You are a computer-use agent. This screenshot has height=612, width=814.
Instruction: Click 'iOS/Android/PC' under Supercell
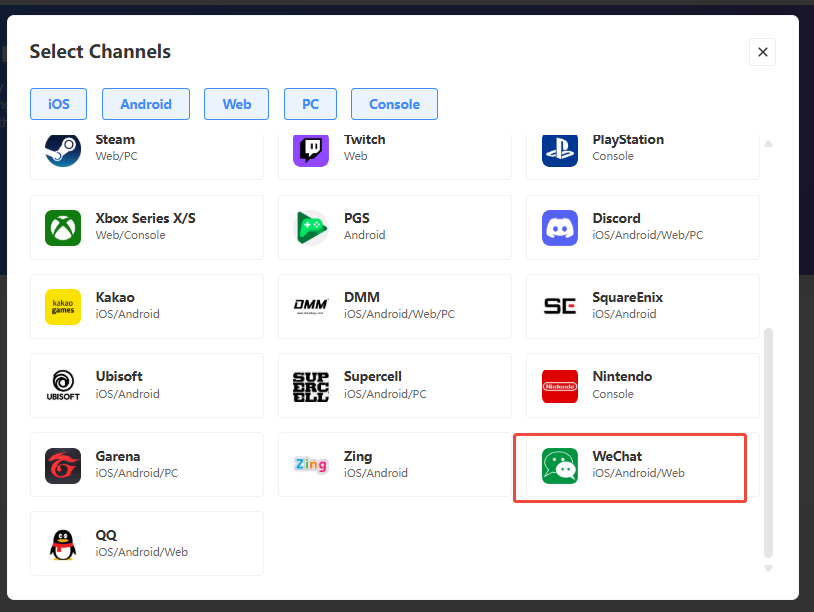click(385, 394)
